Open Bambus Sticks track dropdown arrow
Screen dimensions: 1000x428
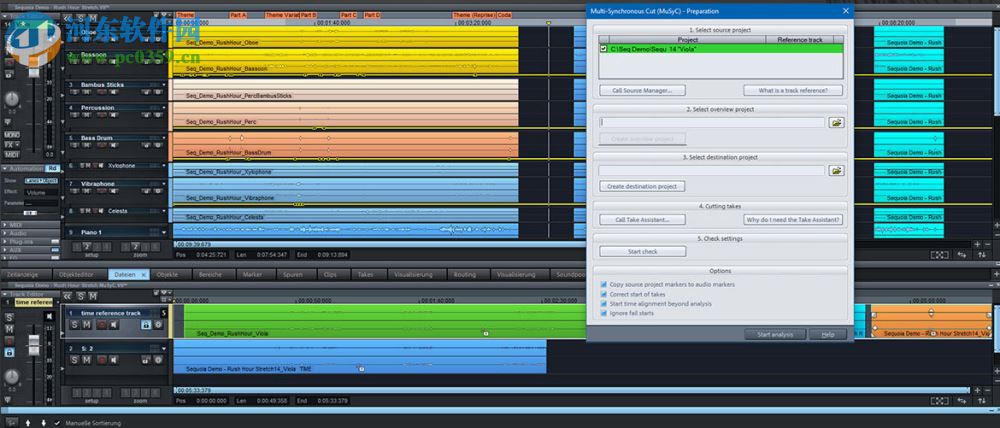[x=164, y=85]
